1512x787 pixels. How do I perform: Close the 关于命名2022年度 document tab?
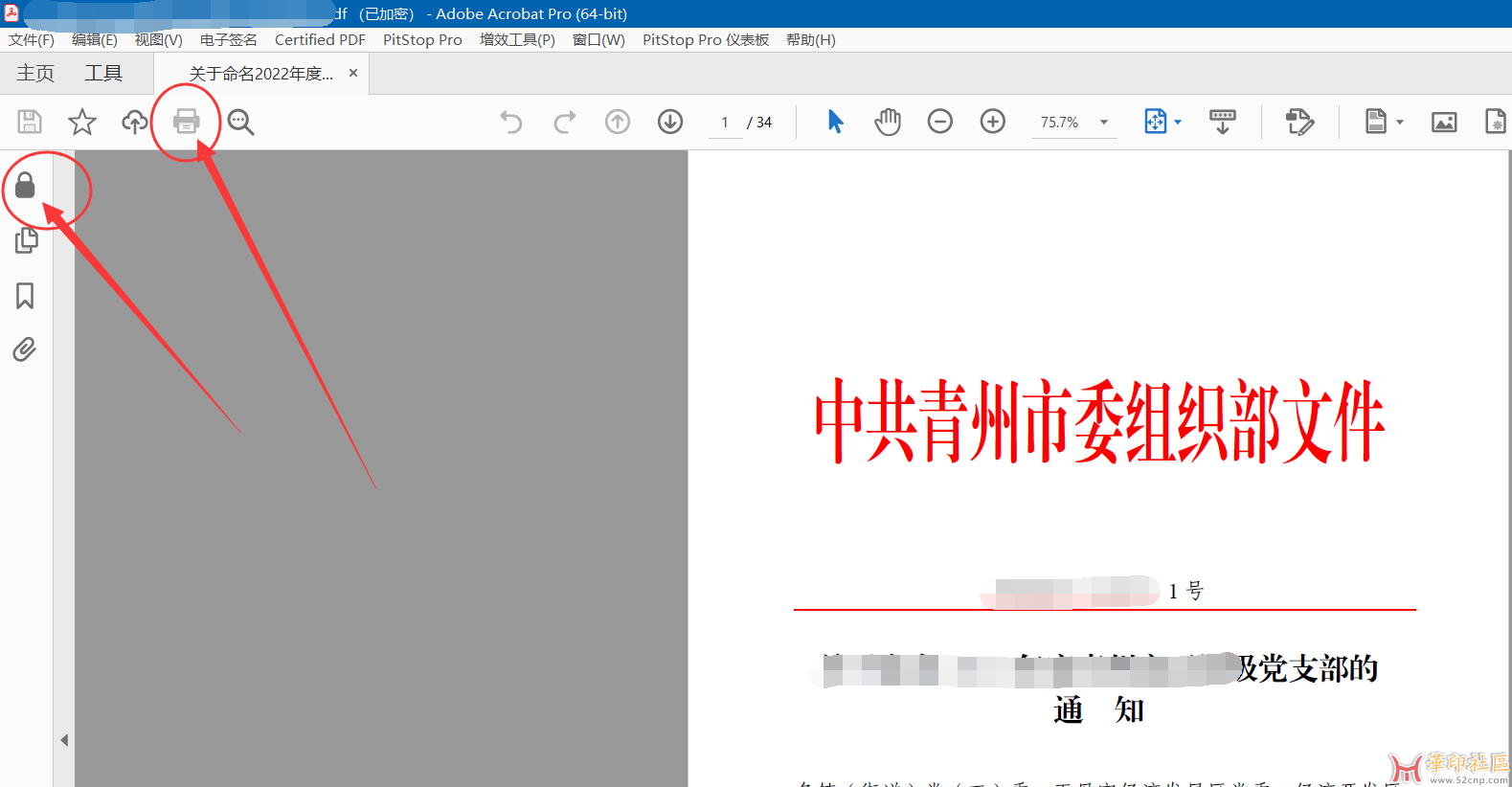[x=353, y=74]
